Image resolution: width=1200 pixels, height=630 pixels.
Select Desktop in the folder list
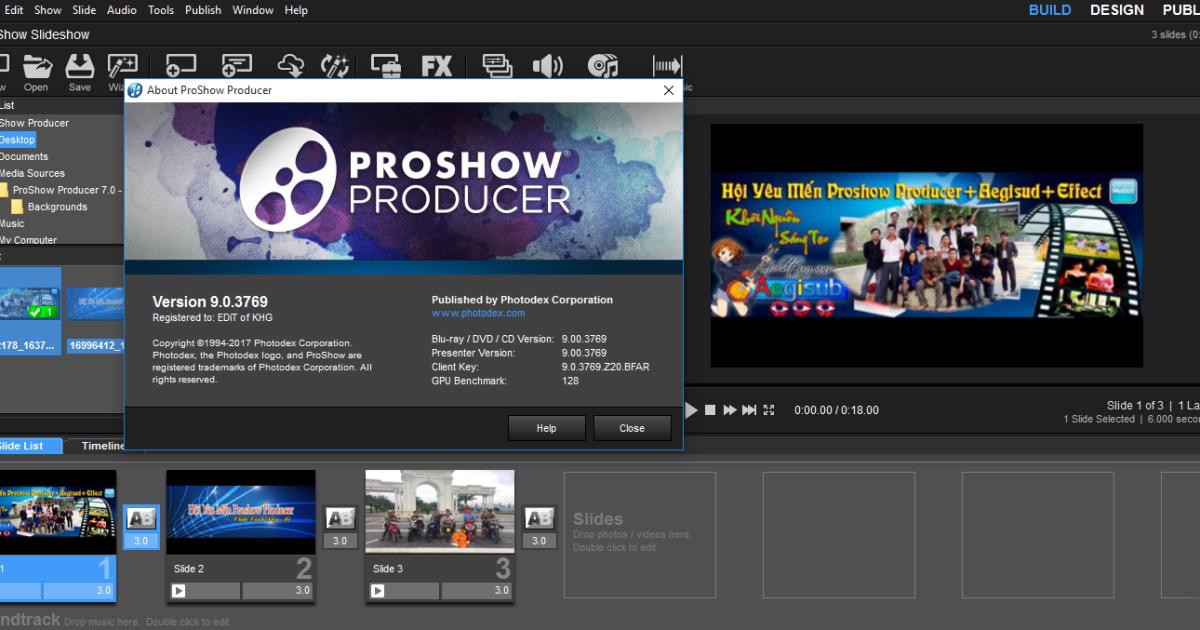(17, 140)
